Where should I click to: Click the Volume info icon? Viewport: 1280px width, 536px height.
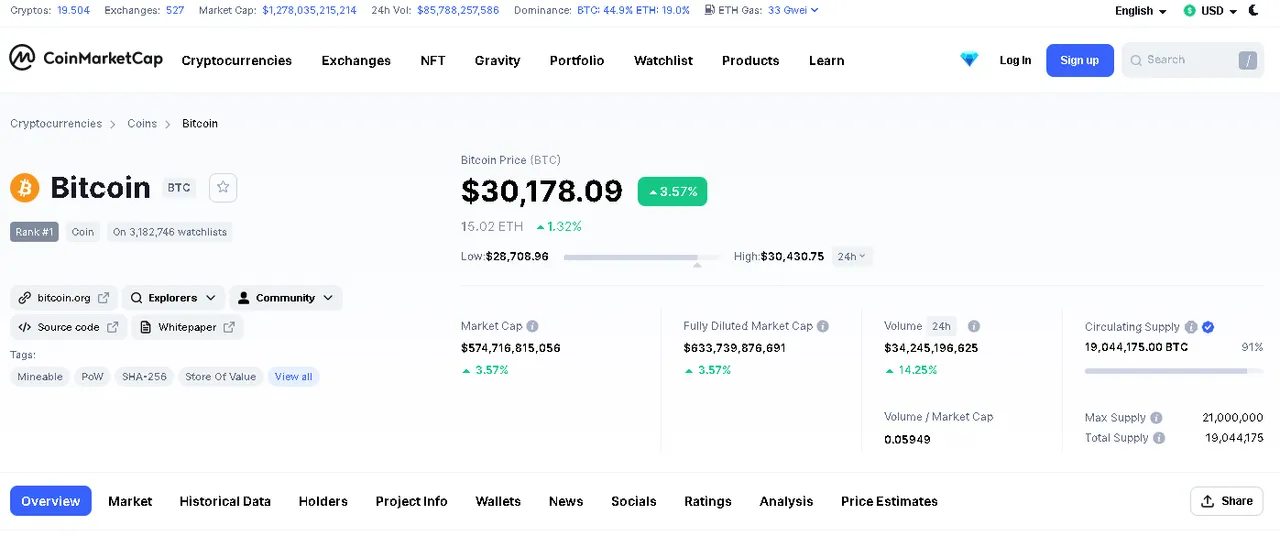[x=974, y=326]
